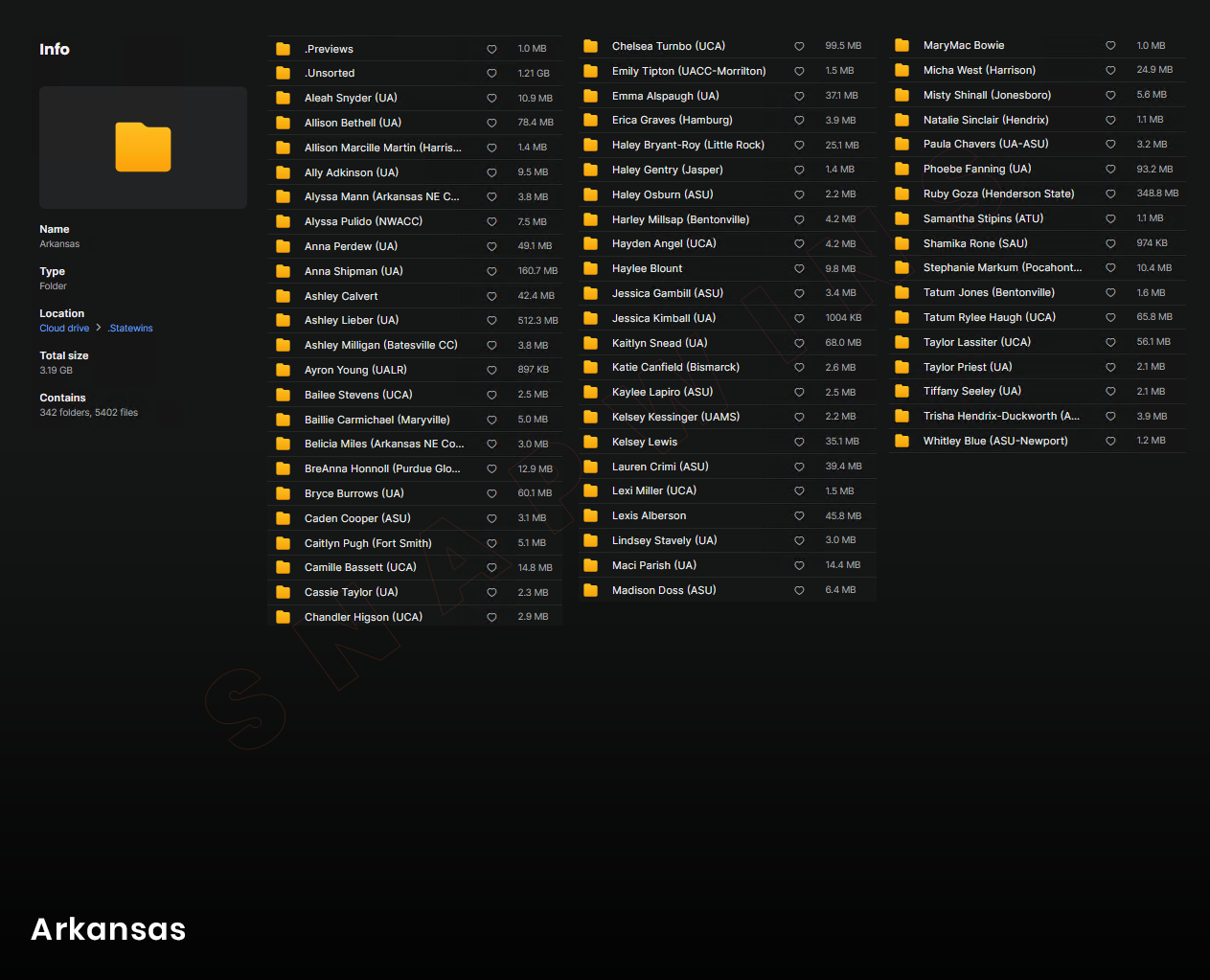Click the folder icon in the 1004 KB row
Screen dimensions: 1210x980
pyautogui.click(x=590, y=318)
